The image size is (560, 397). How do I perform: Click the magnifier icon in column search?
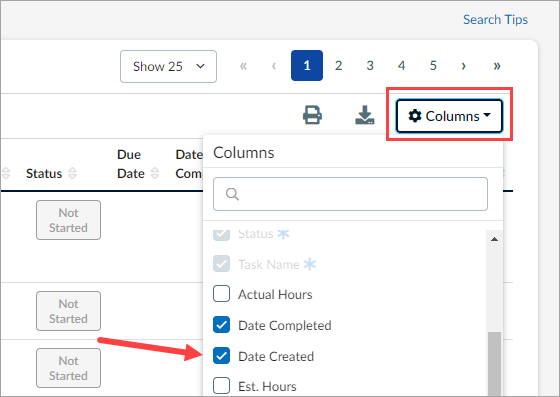point(232,194)
